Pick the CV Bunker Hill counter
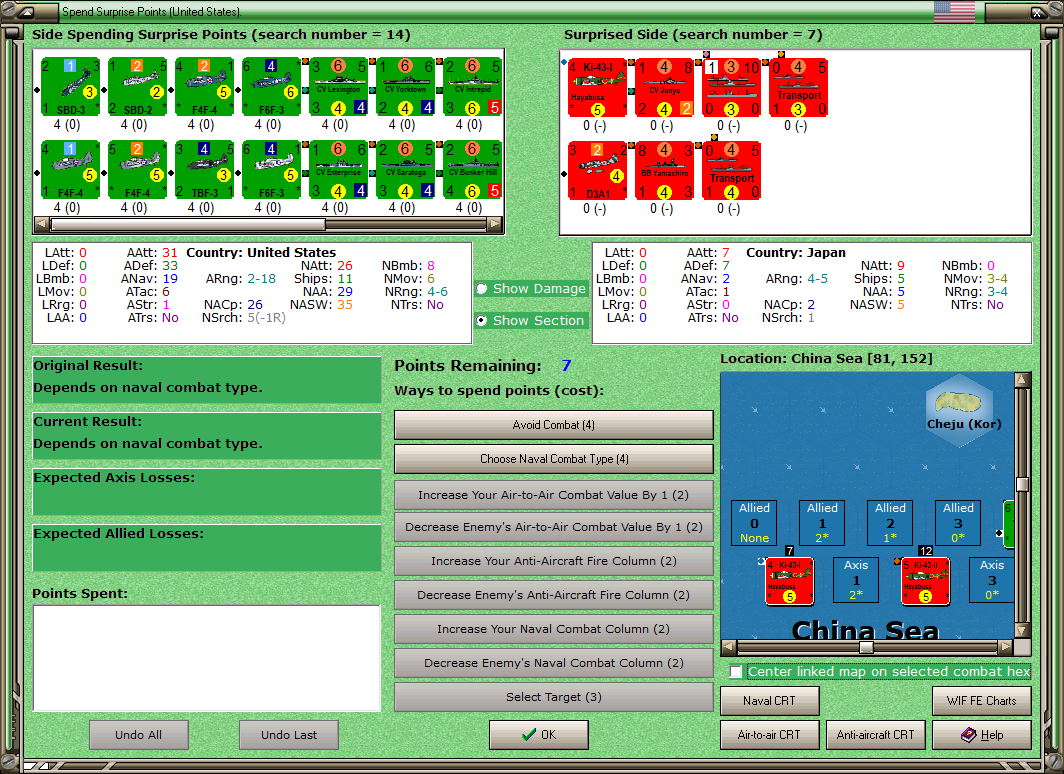Image resolution: width=1064 pixels, height=774 pixels. tap(473, 170)
